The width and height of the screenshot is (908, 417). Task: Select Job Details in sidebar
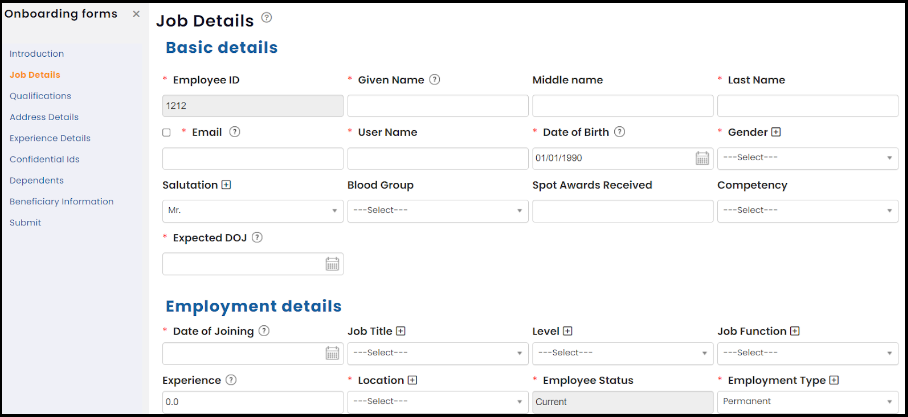35,75
